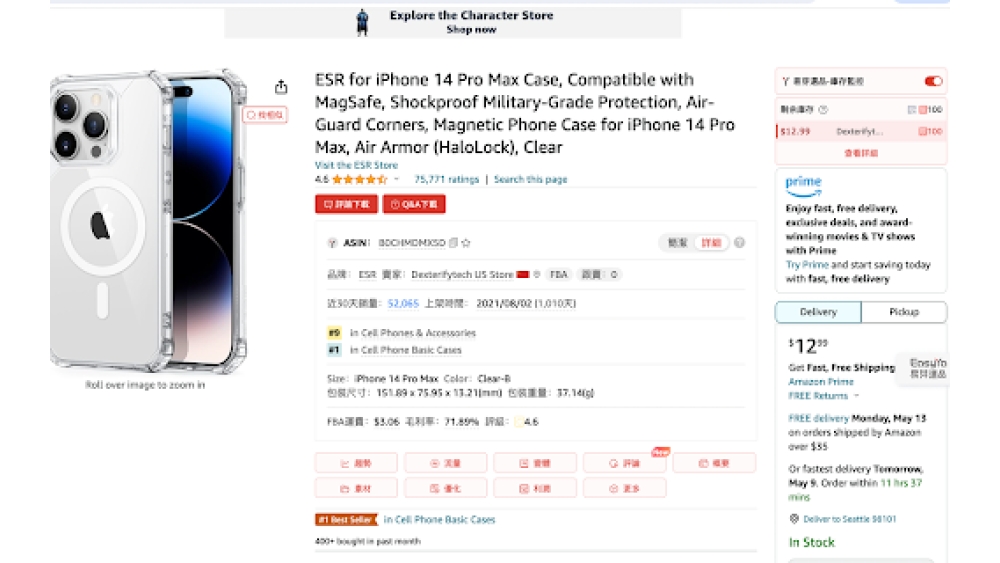The width and height of the screenshot is (1000, 563).
Task: Click the share icon beside product image
Action: pos(281,87)
